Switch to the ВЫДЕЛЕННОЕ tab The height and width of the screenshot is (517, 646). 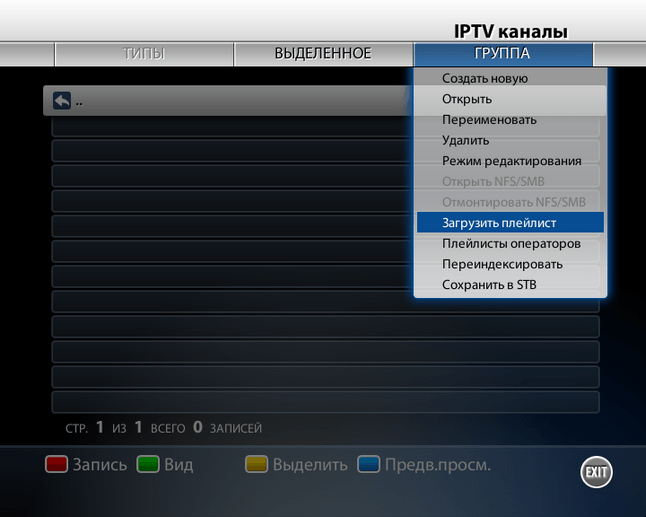coord(323,54)
